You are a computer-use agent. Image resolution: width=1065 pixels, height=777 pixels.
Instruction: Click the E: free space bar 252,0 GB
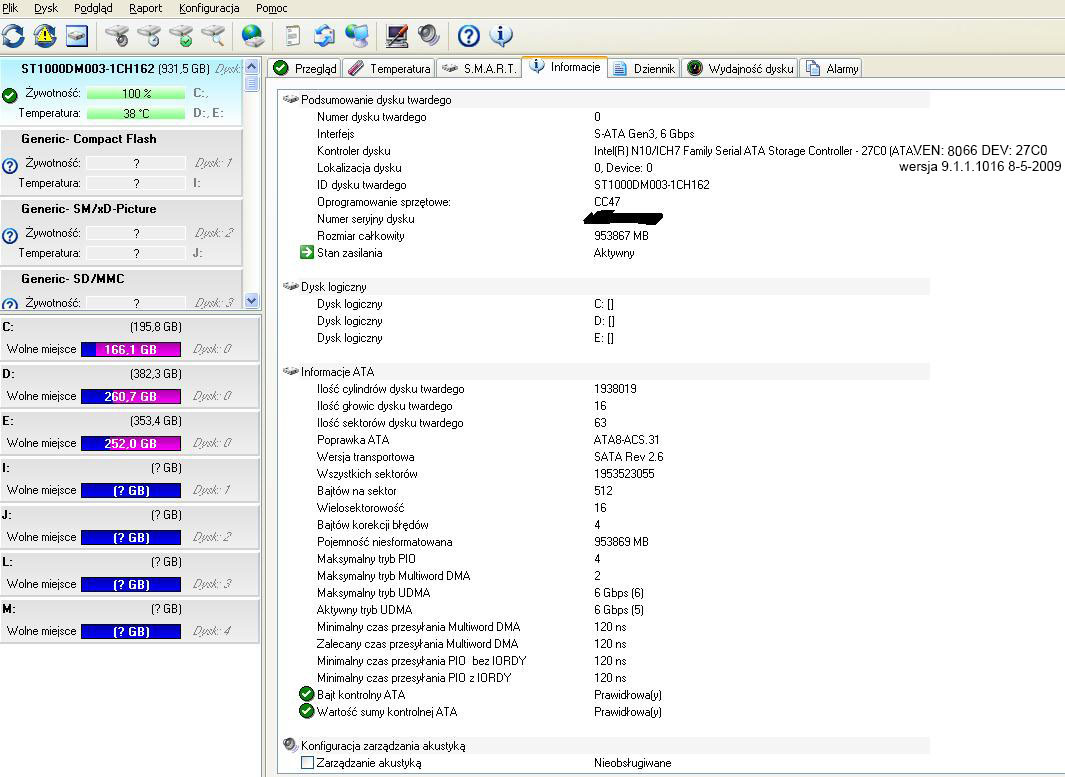tap(131, 443)
